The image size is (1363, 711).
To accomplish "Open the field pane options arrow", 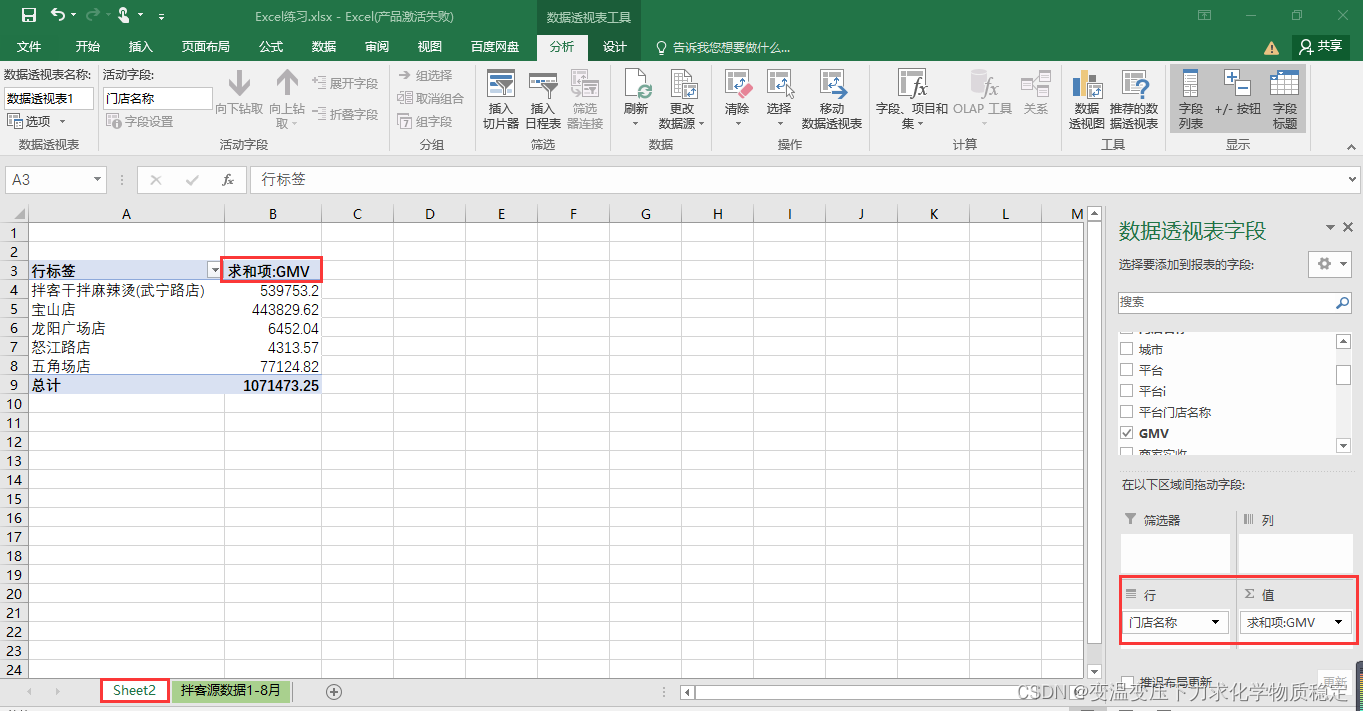I will (1330, 228).
